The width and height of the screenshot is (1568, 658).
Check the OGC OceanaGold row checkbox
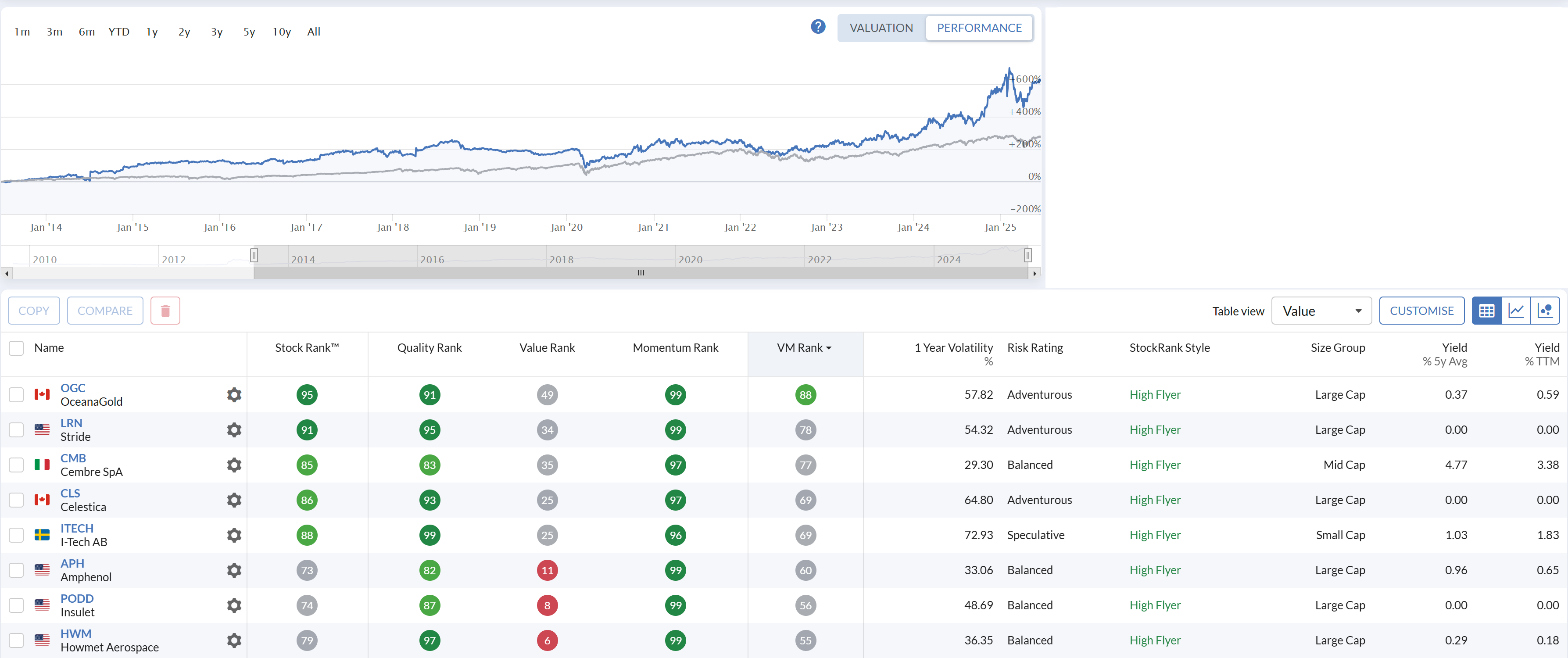tap(16, 395)
